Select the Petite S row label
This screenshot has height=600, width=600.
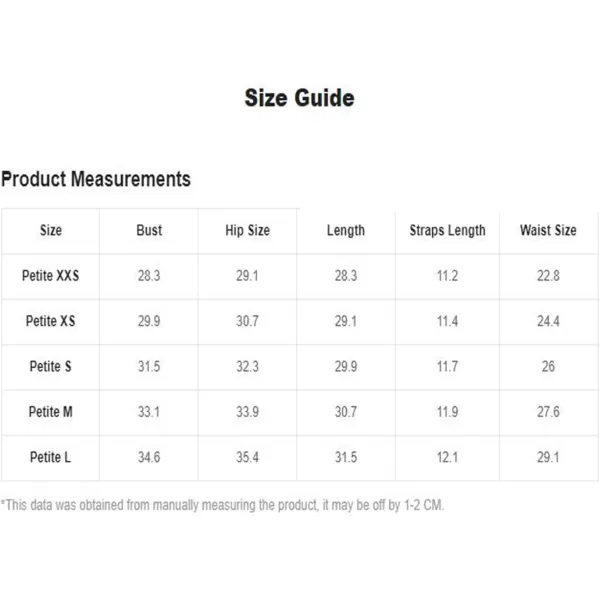coord(51,367)
